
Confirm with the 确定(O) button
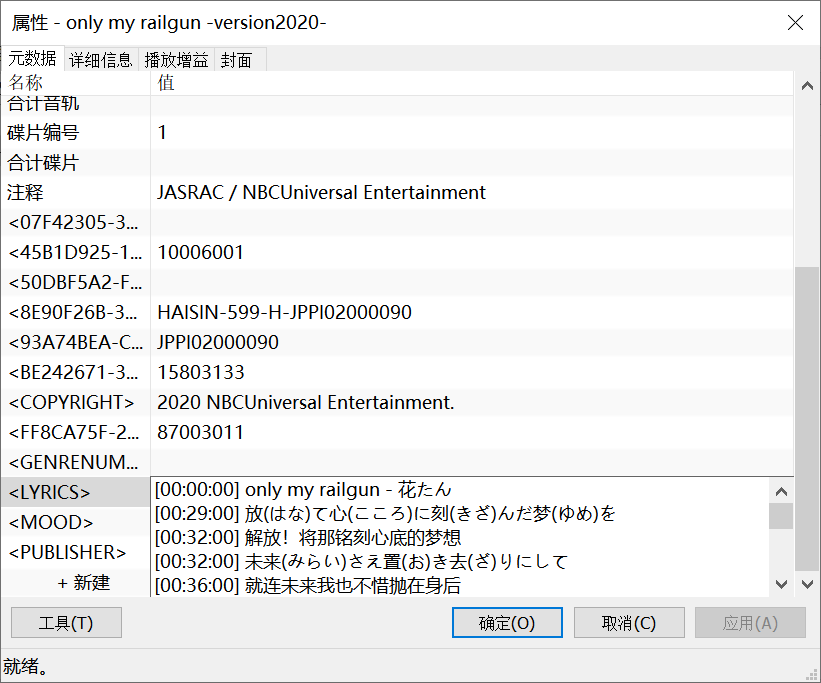[507, 623]
